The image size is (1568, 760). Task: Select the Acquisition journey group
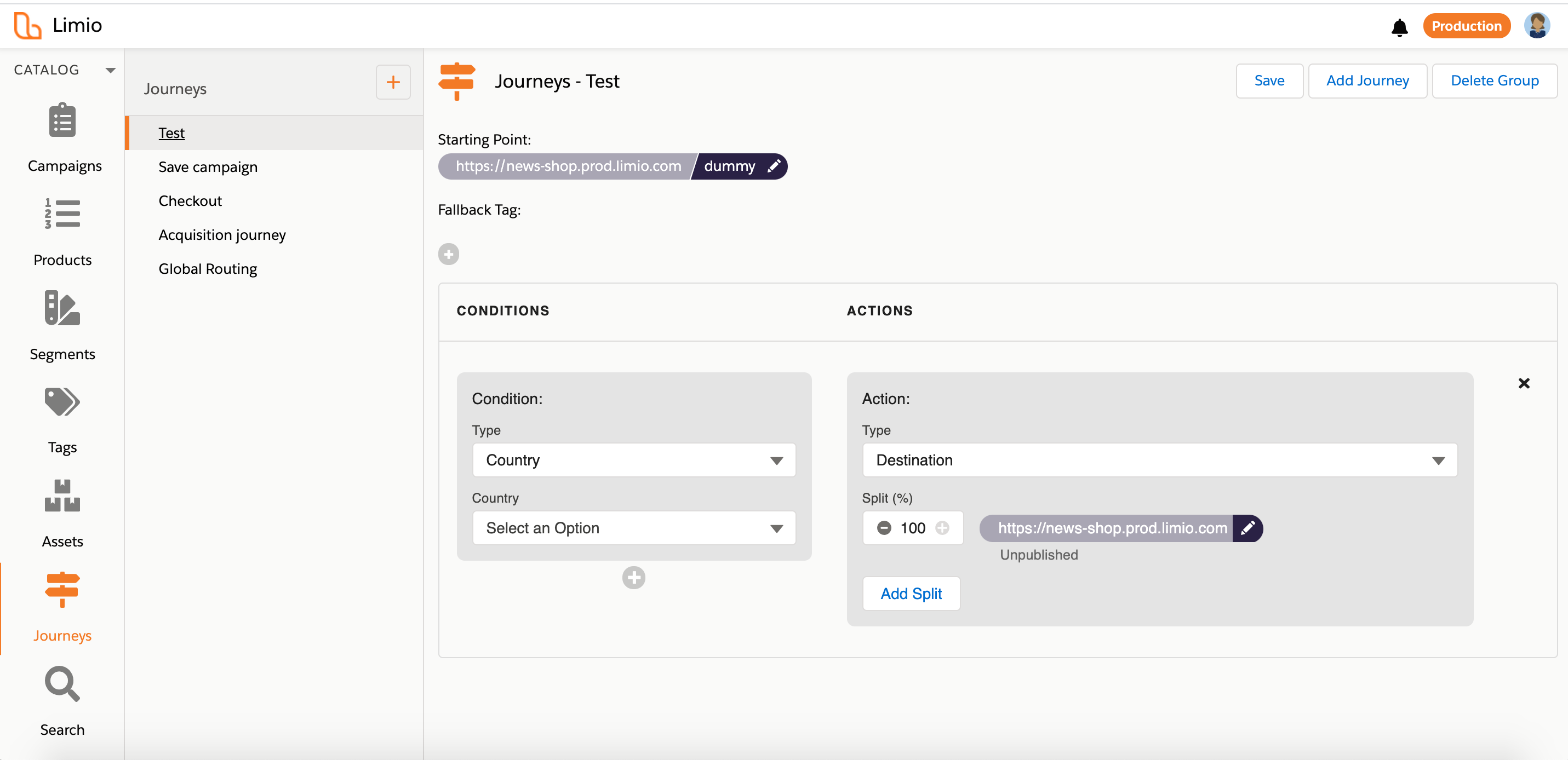click(x=222, y=235)
